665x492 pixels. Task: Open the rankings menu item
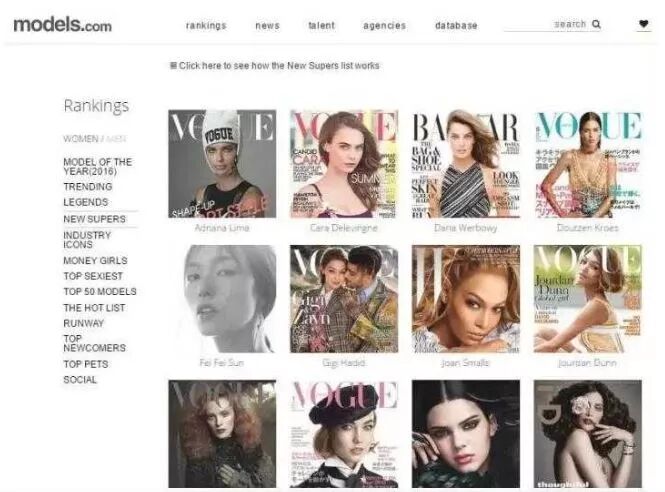point(206,25)
